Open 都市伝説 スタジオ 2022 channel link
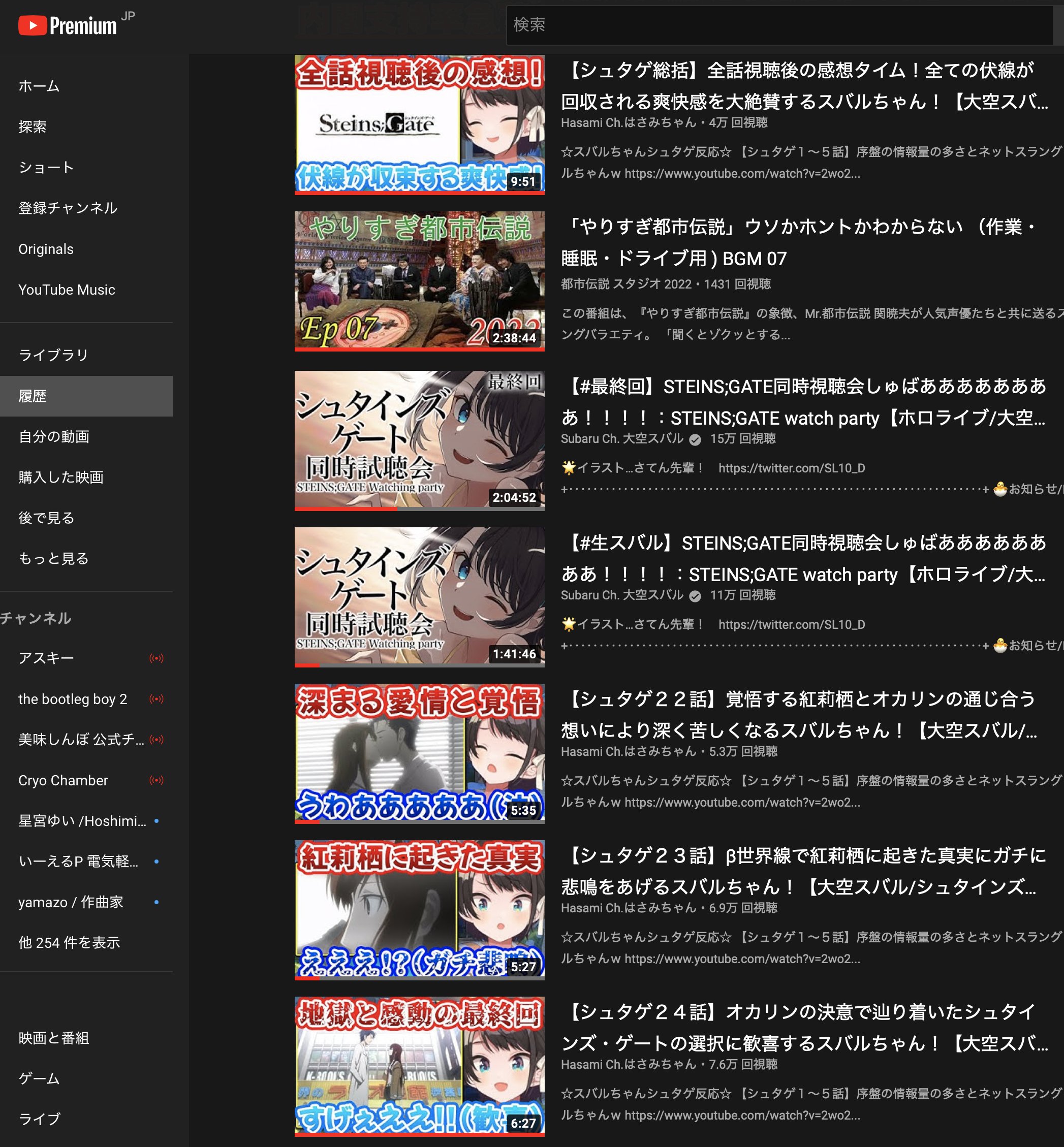Screen dimensions: 1064x1147 tap(627, 284)
